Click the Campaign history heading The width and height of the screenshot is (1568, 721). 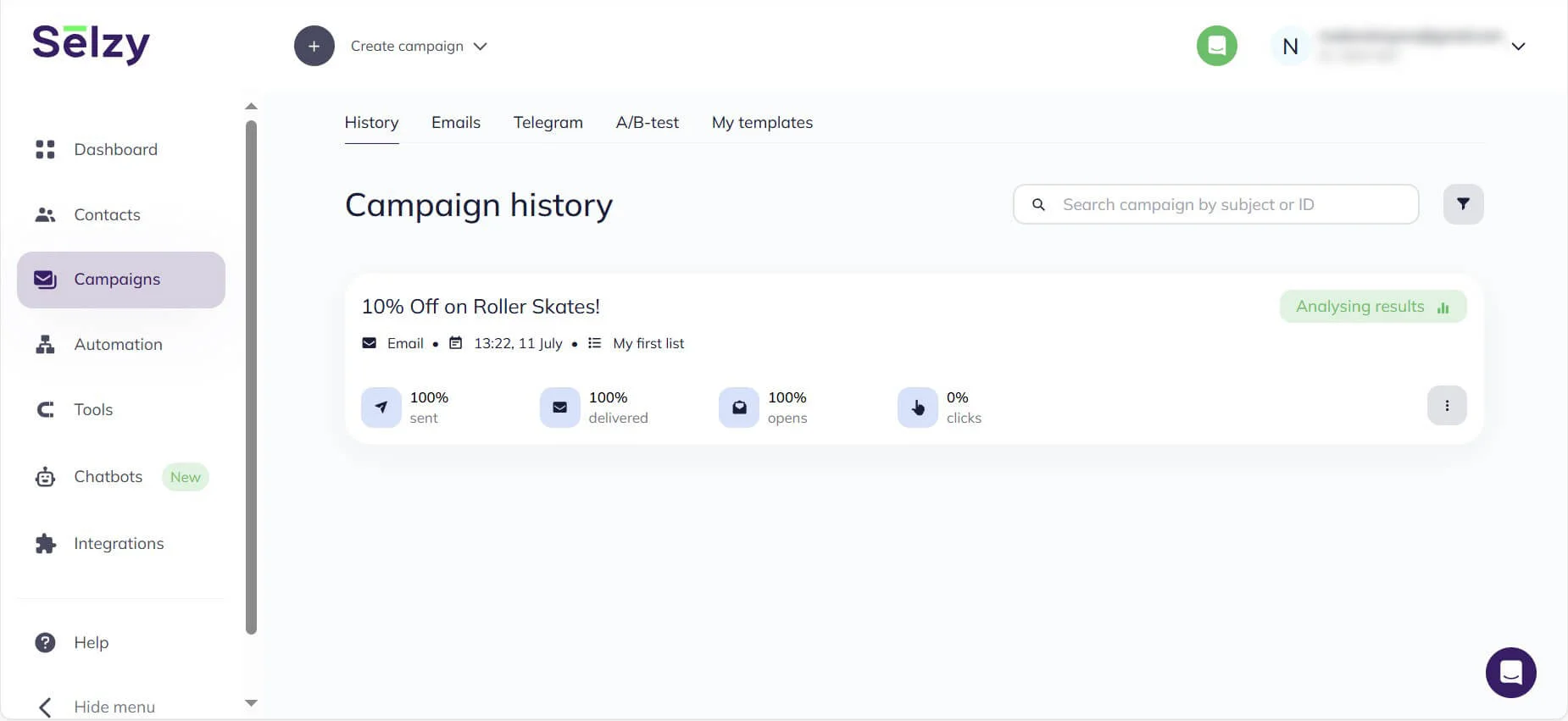tap(479, 206)
